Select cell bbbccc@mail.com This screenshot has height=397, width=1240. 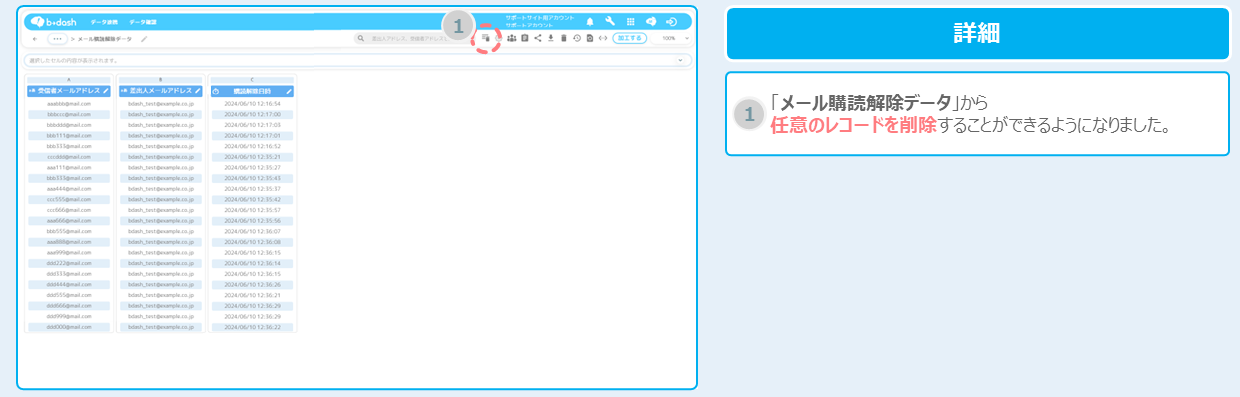(69, 114)
